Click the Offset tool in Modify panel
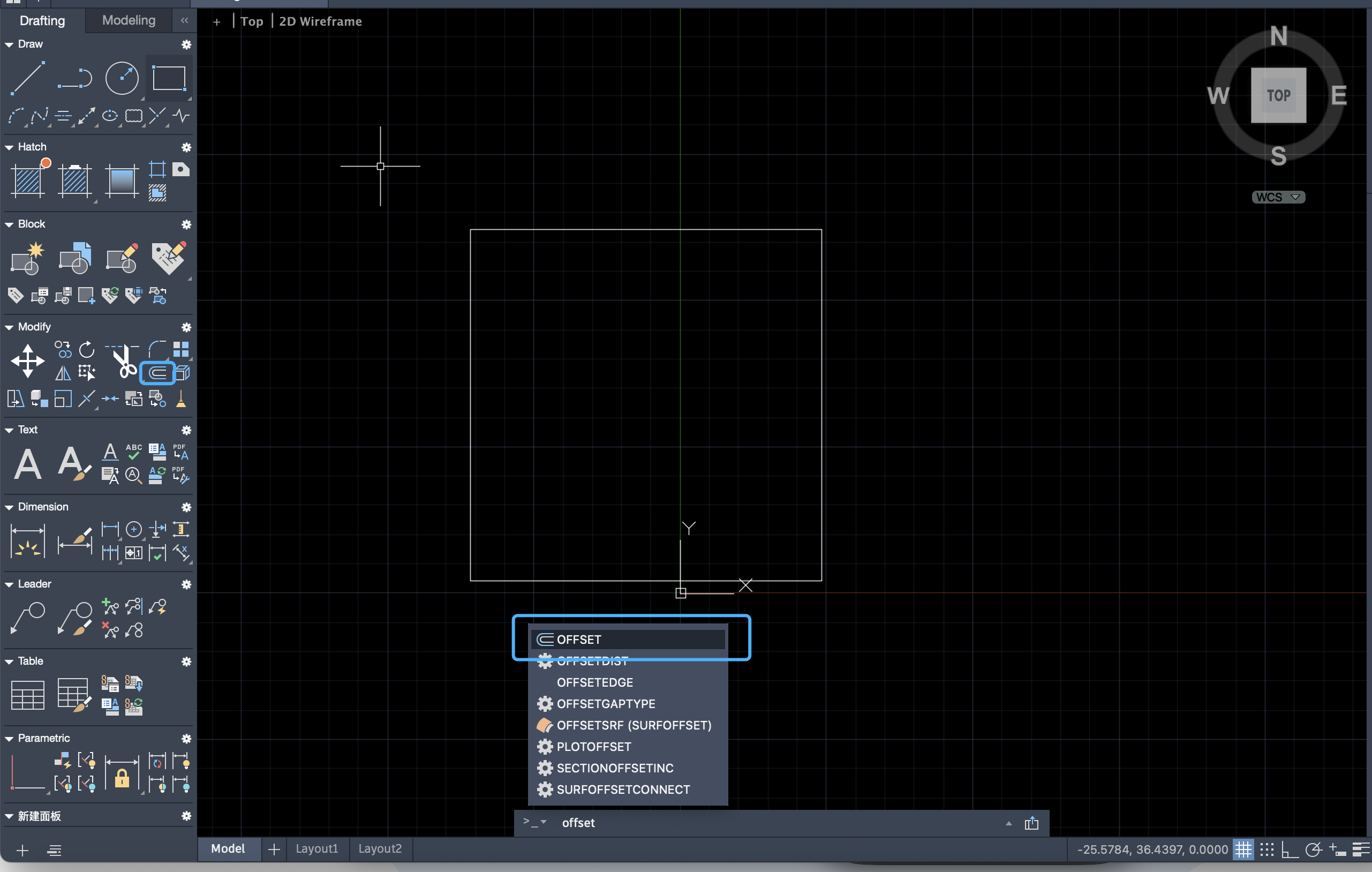Image resolution: width=1372 pixels, height=872 pixels. coord(157,373)
